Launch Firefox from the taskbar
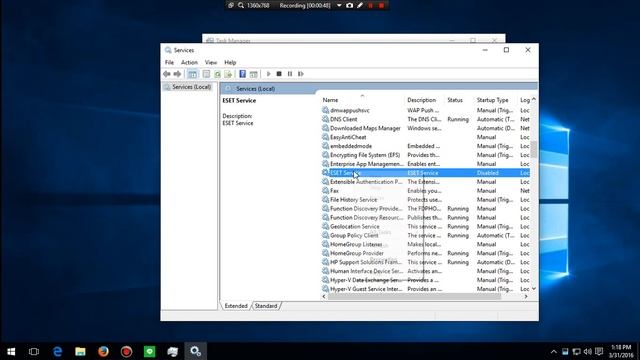Image resolution: width=640 pixels, height=360 pixels. pyautogui.click(x=103, y=351)
